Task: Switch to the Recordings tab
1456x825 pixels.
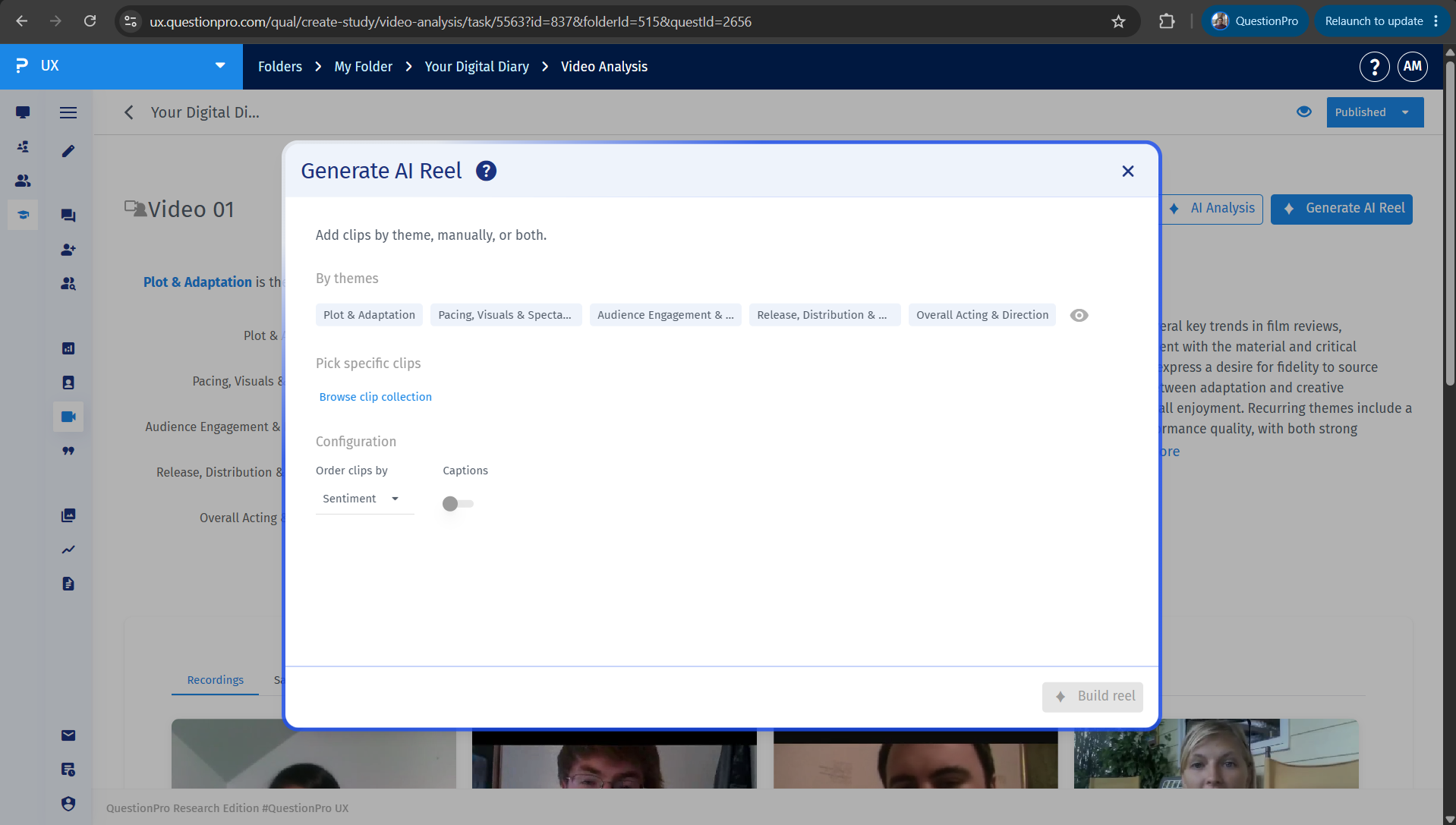Action: pyautogui.click(x=215, y=680)
